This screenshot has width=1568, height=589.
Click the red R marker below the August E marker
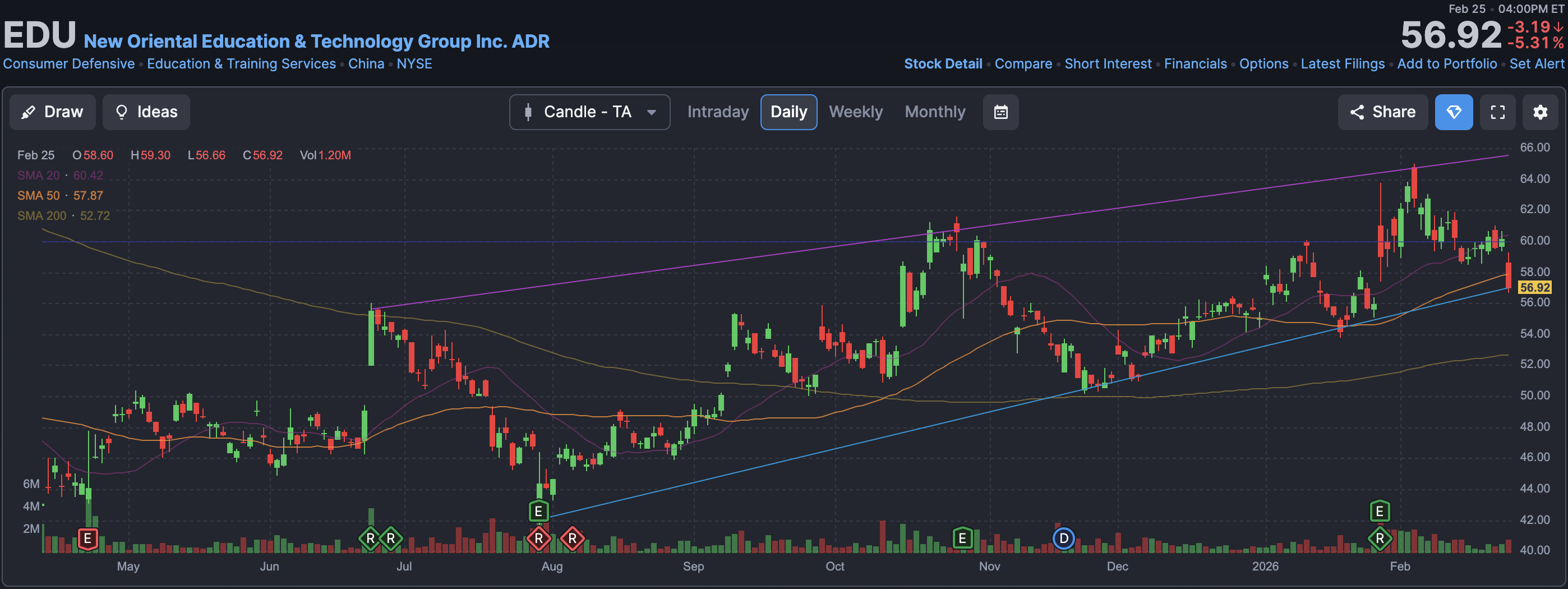(538, 539)
